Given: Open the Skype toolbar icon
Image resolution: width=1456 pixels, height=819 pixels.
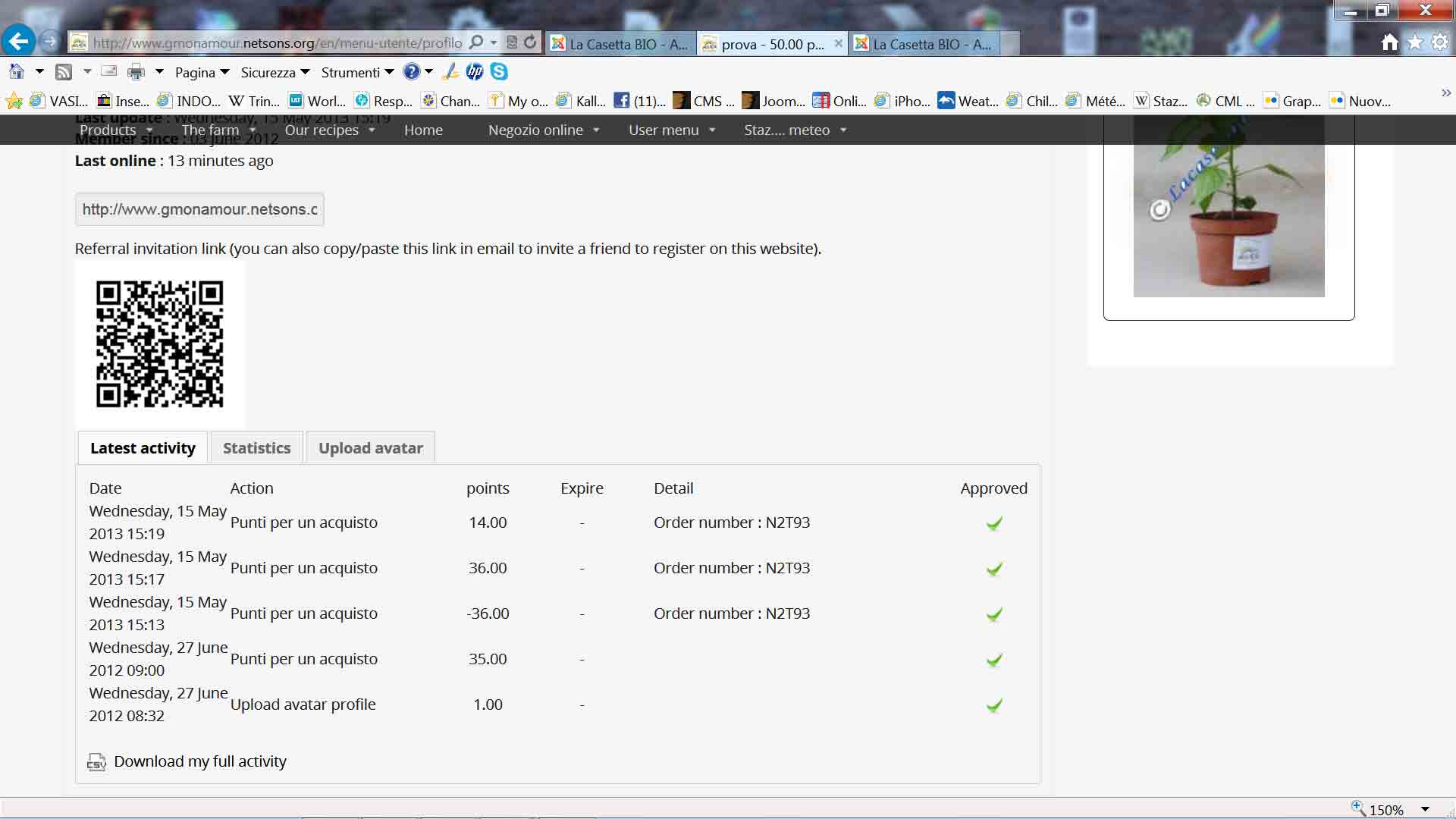Looking at the screenshot, I should click(499, 72).
